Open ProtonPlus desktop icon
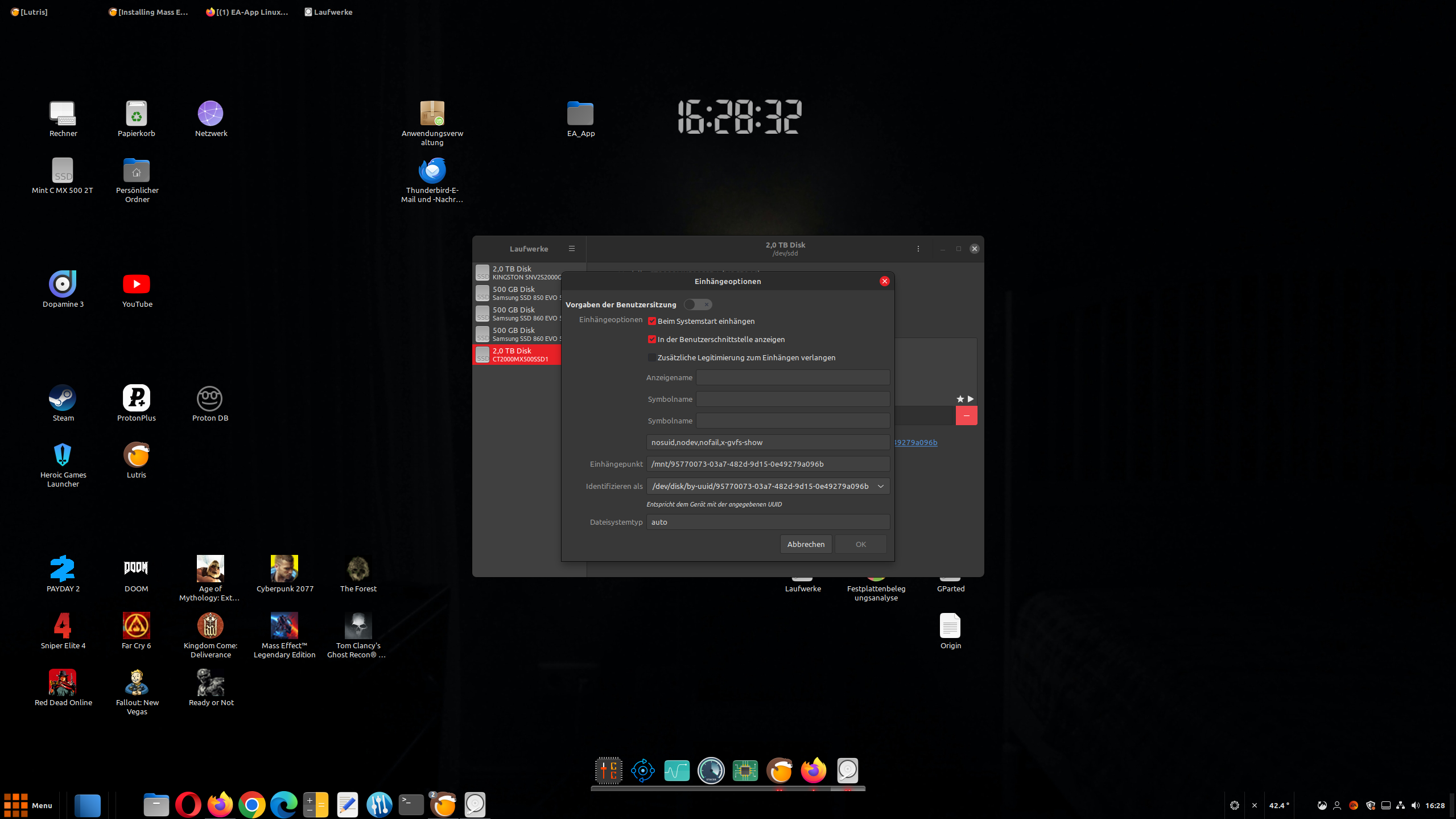This screenshot has width=1456, height=819. pos(137,398)
